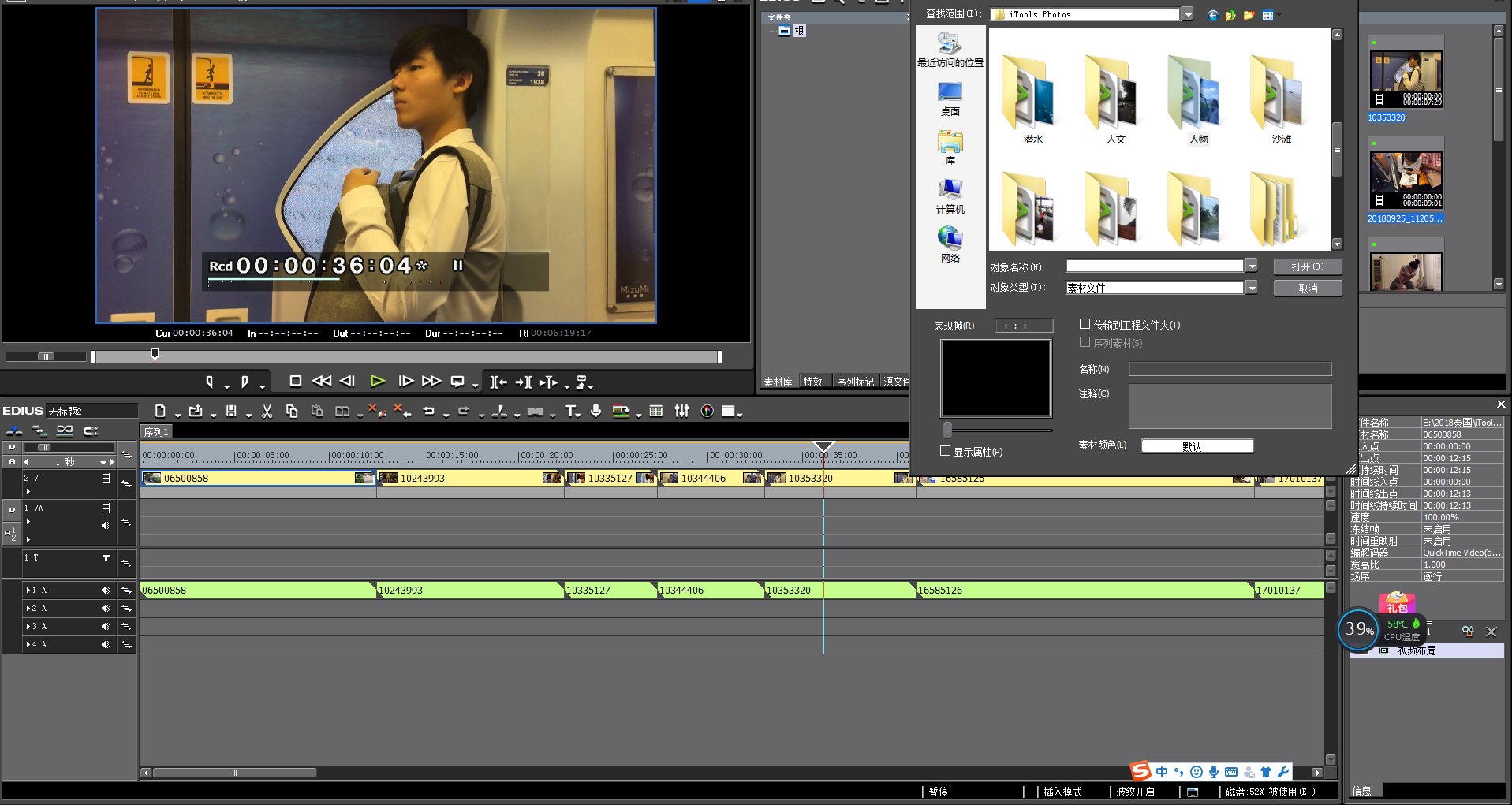Click the 默认 clip color swatch
The image size is (1512, 805).
pos(1197,446)
